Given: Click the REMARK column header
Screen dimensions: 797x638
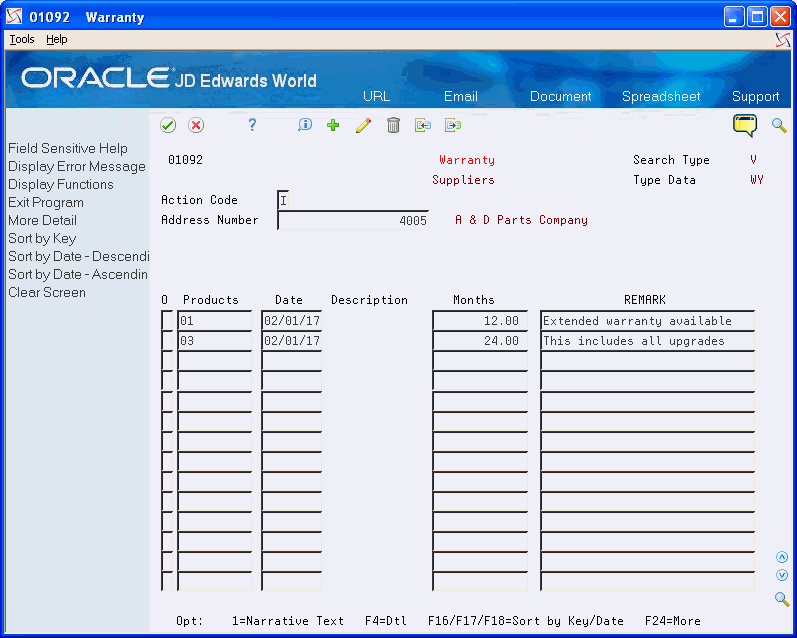Looking at the screenshot, I should pyautogui.click(x=645, y=300).
